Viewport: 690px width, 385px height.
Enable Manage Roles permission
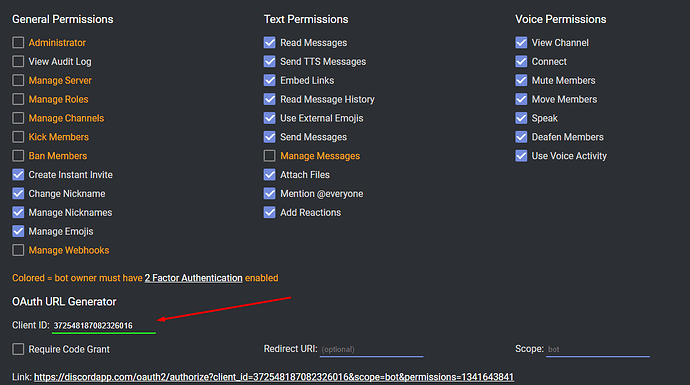[x=18, y=99]
